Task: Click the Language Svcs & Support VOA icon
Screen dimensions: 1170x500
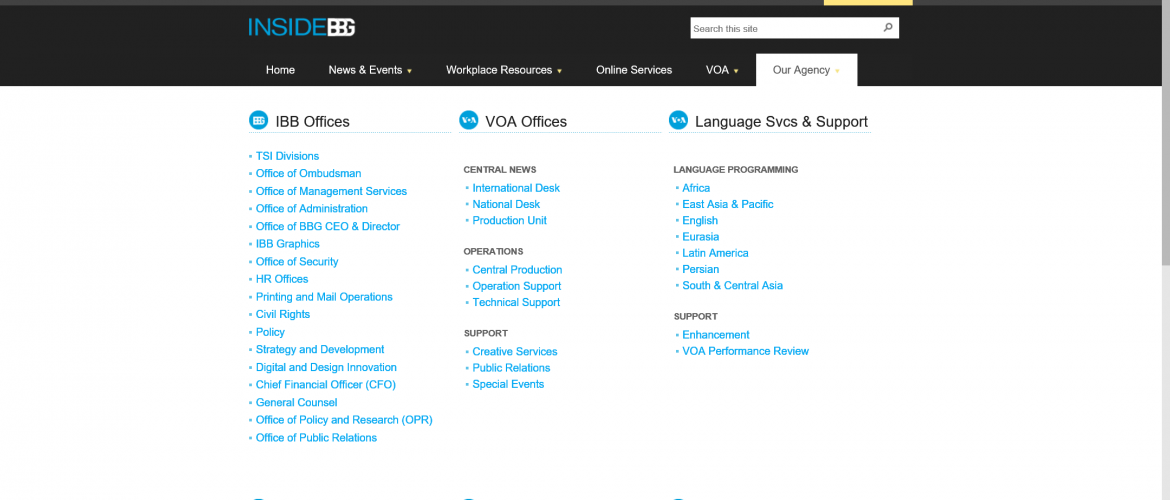Action: point(678,120)
